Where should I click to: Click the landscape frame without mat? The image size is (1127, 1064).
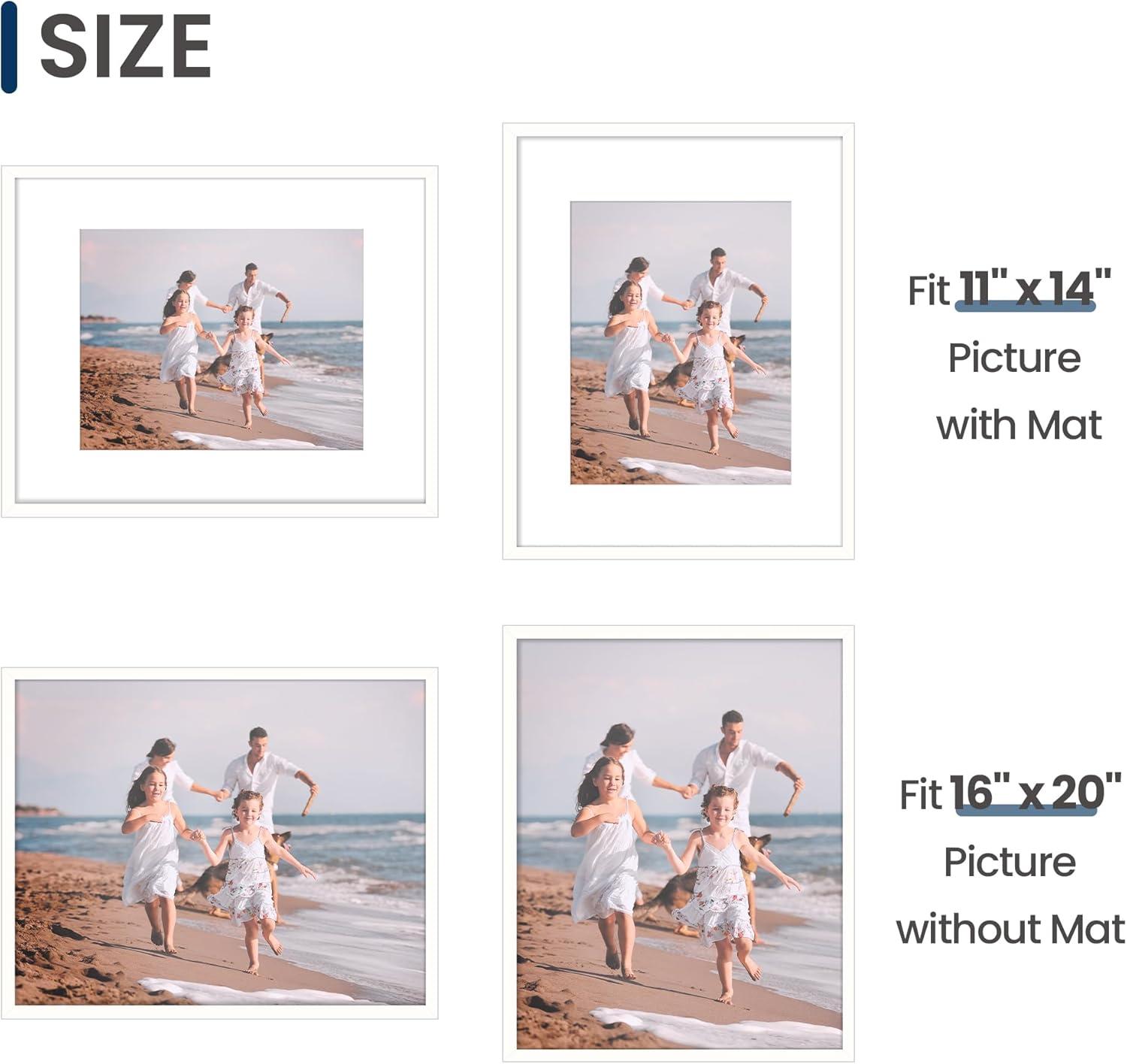coord(219,843)
